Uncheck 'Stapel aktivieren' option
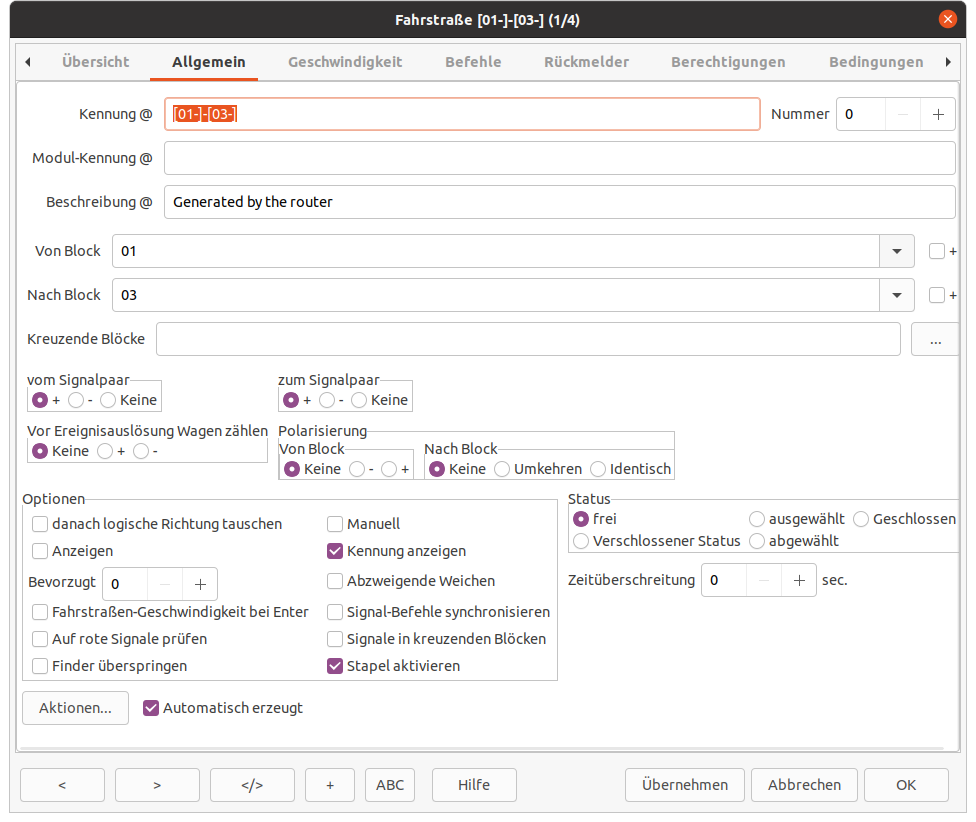 [336, 666]
